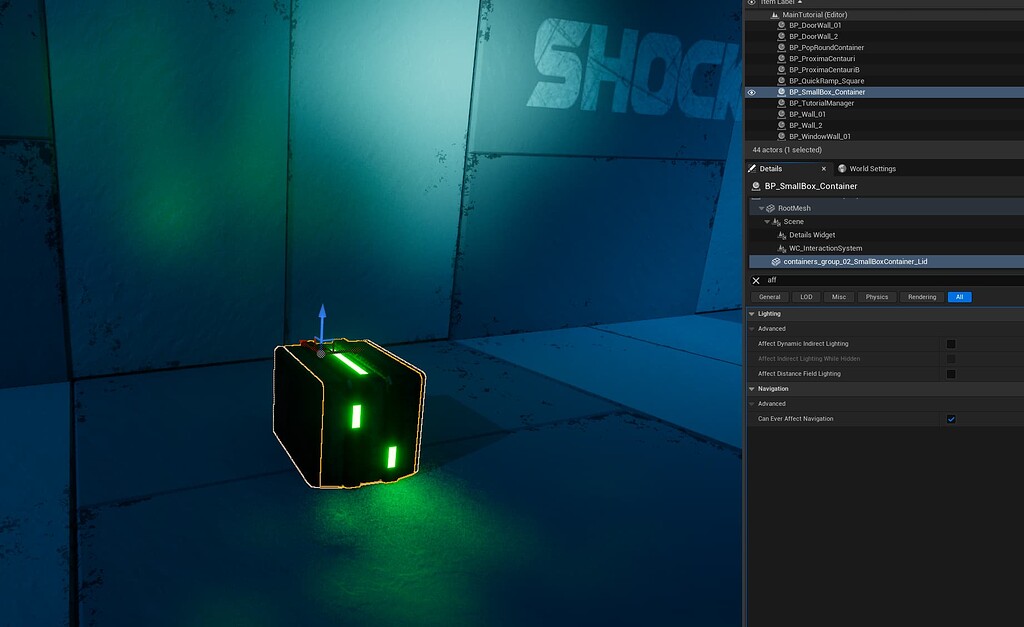Click the containers_group_02_SmallBoxContainer_Lid mesh icon
The image size is (1024, 627).
click(776, 261)
